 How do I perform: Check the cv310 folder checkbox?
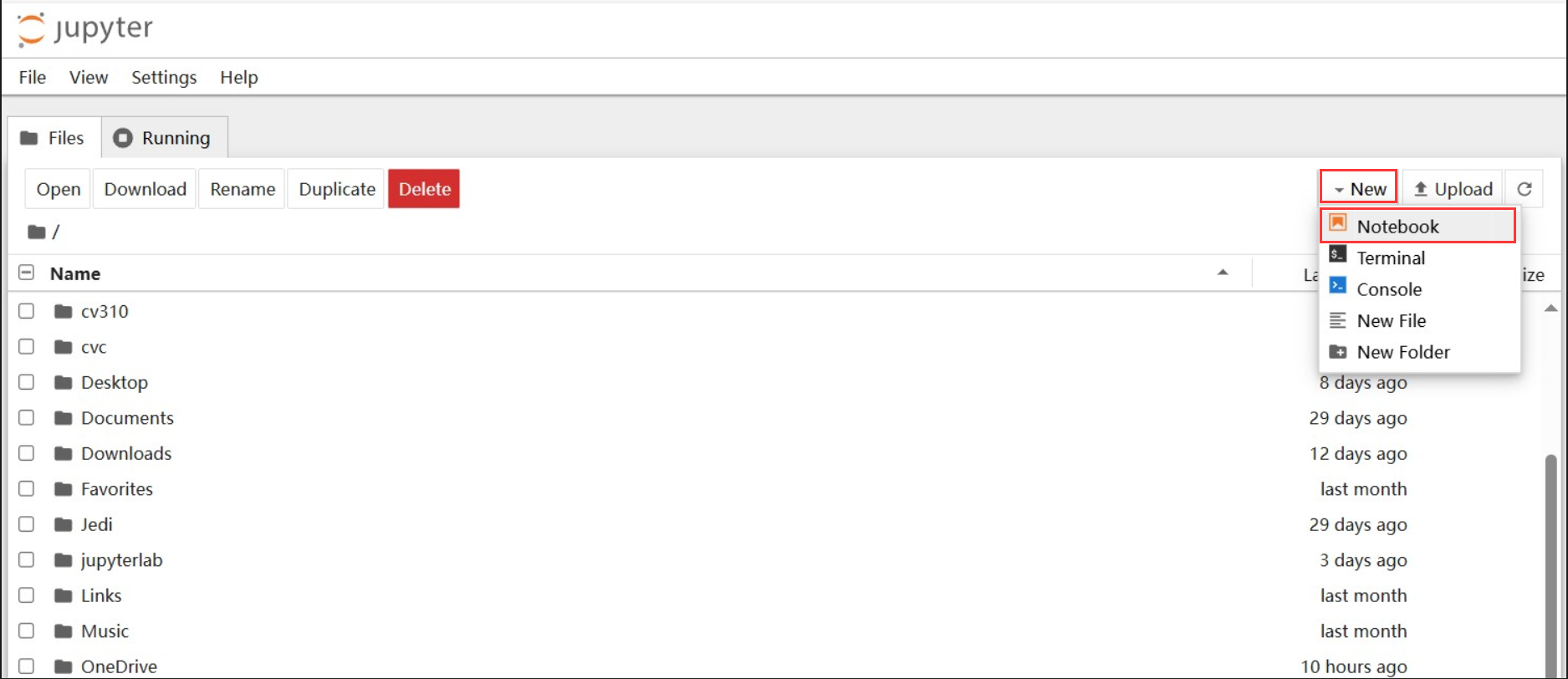click(x=27, y=311)
